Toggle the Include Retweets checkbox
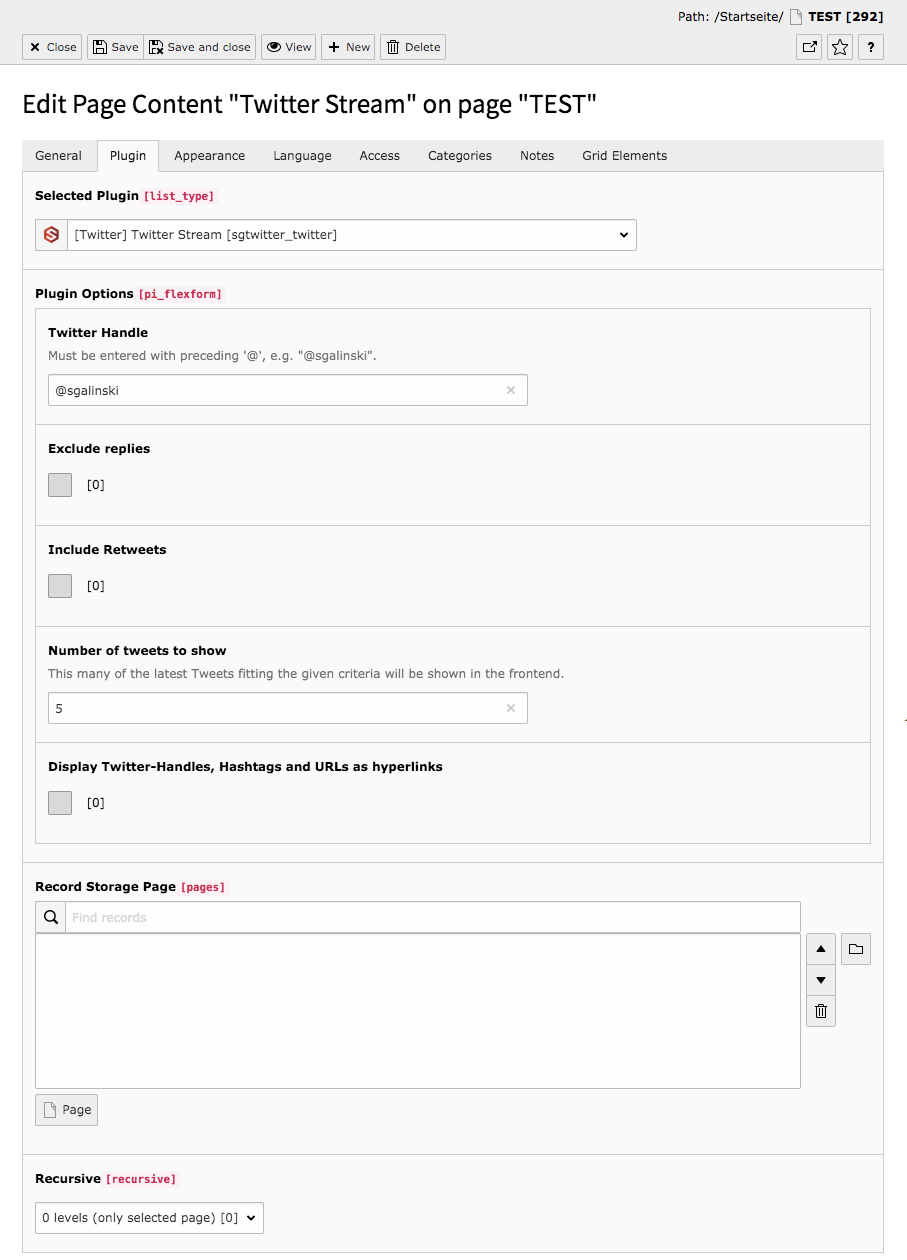The height and width of the screenshot is (1260, 907). (60, 586)
